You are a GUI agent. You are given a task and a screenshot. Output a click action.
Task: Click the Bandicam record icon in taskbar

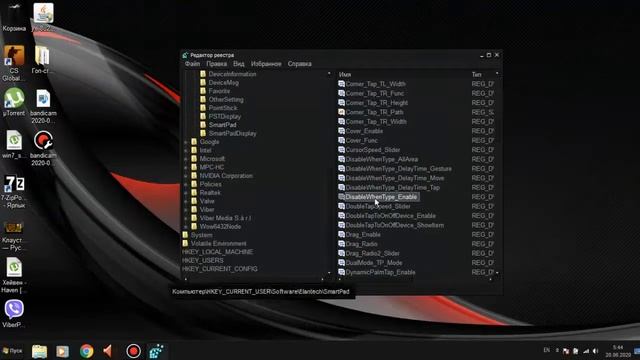(x=133, y=351)
